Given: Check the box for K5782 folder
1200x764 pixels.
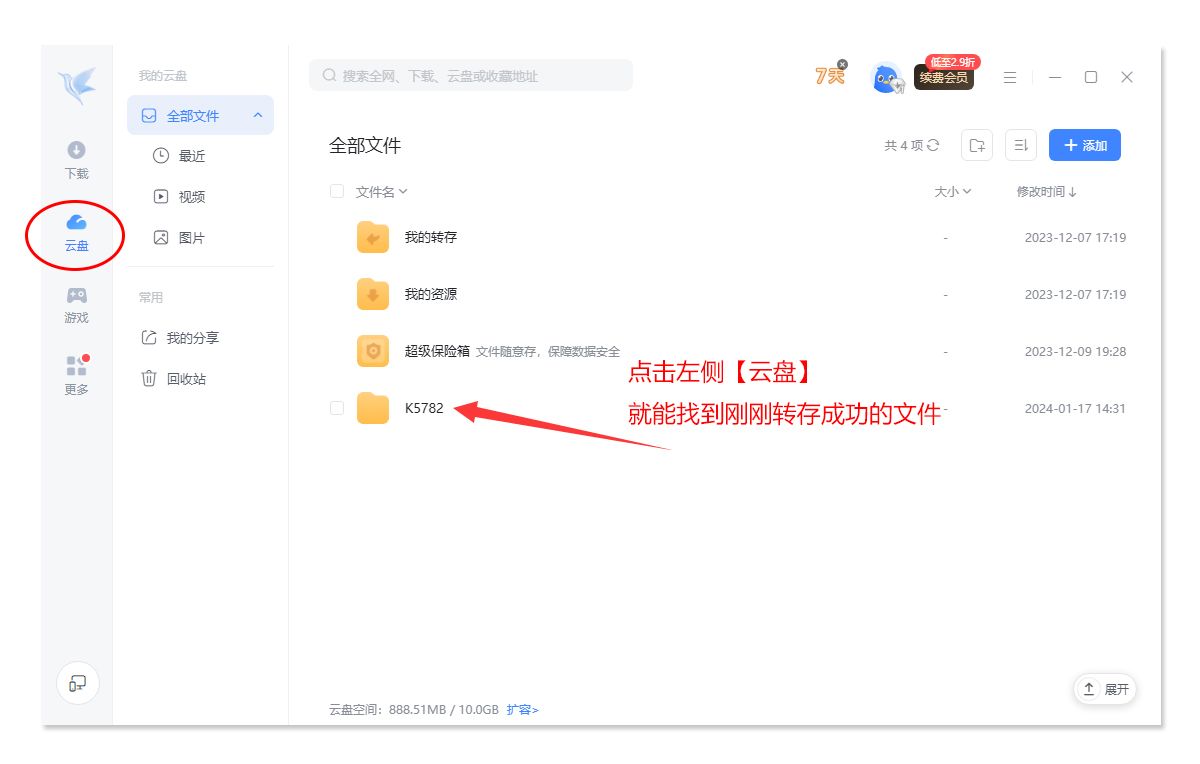Looking at the screenshot, I should coord(337,408).
